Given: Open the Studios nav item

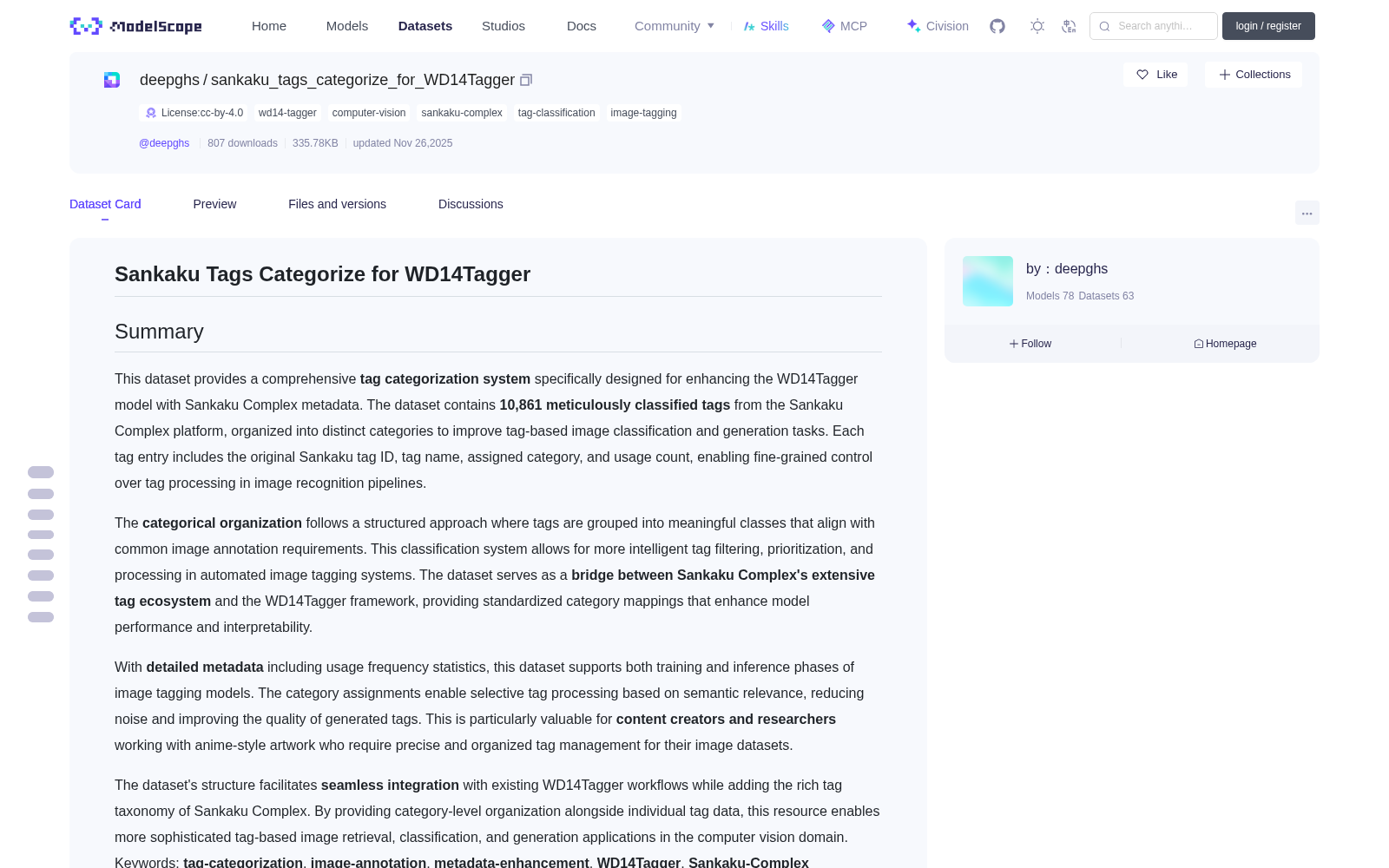Looking at the screenshot, I should [504, 26].
